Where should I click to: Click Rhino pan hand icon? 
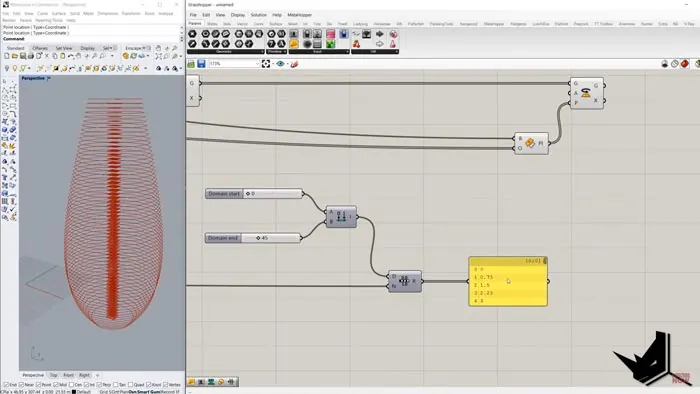[79, 56]
